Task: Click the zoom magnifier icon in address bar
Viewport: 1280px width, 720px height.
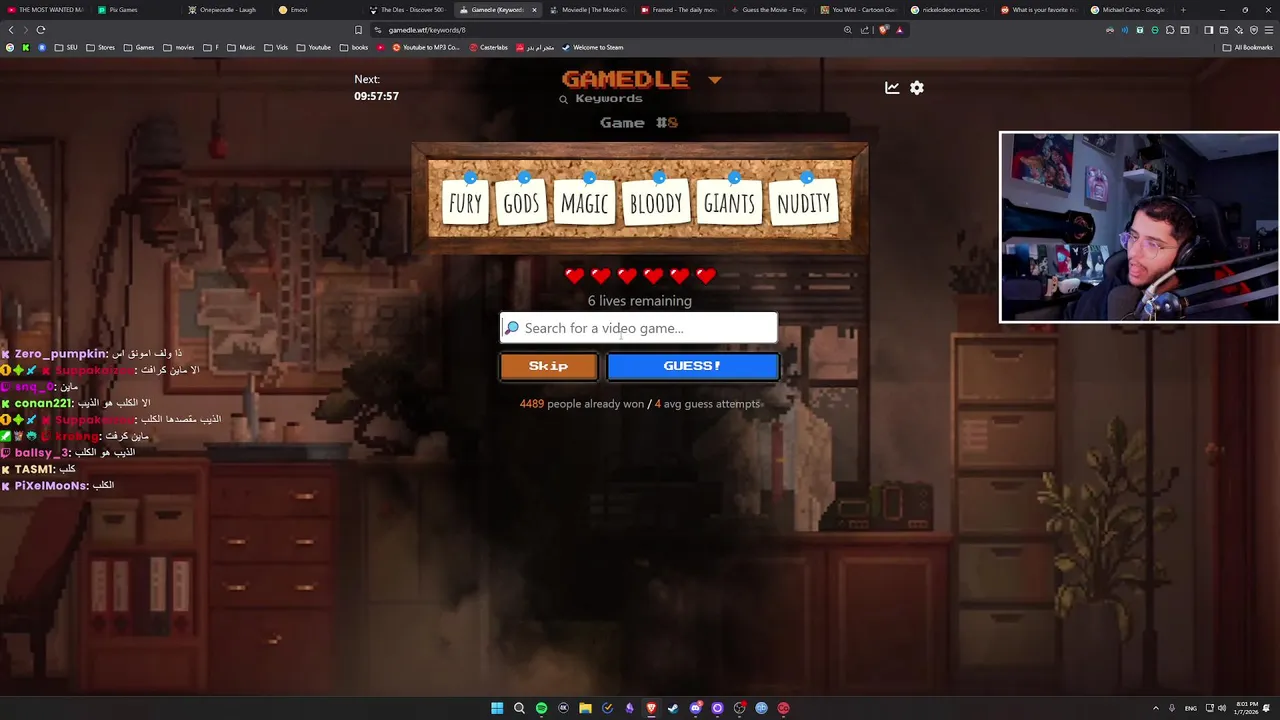Action: [x=847, y=30]
